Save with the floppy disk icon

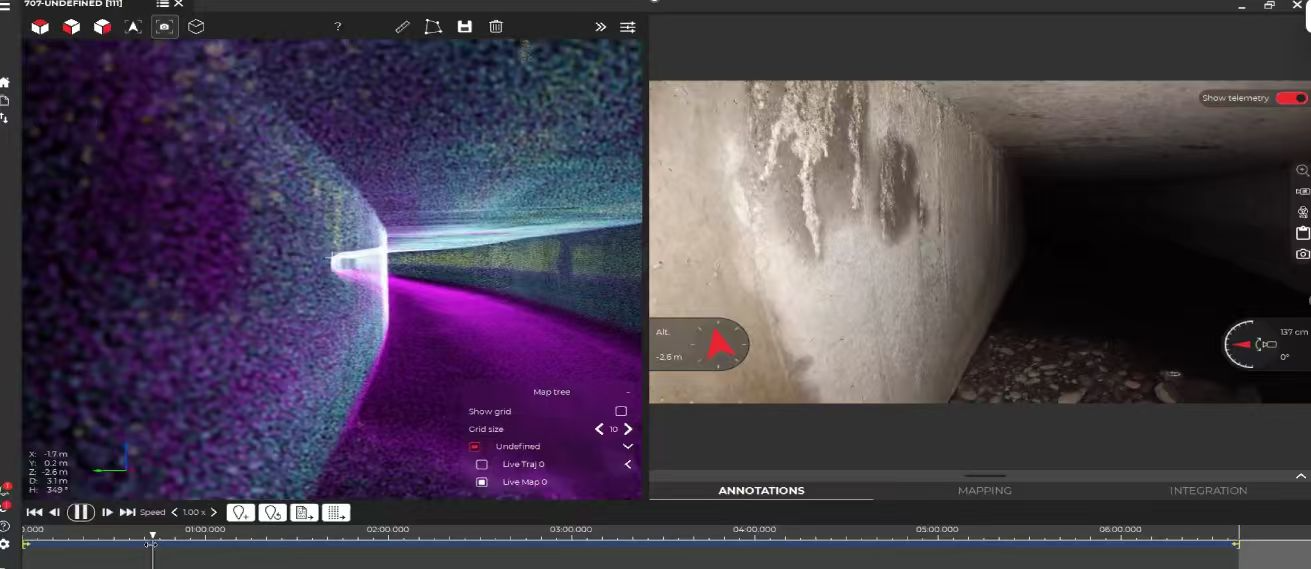pos(465,27)
